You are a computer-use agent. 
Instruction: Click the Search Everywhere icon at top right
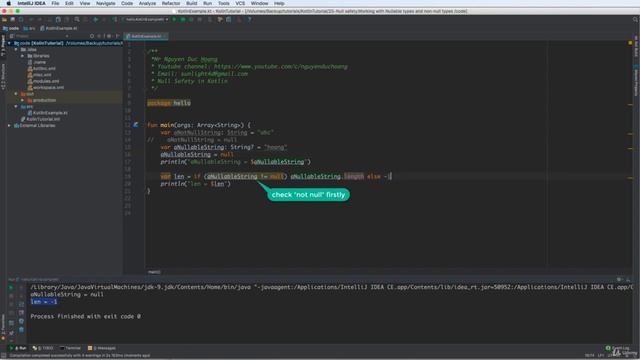[635, 19]
